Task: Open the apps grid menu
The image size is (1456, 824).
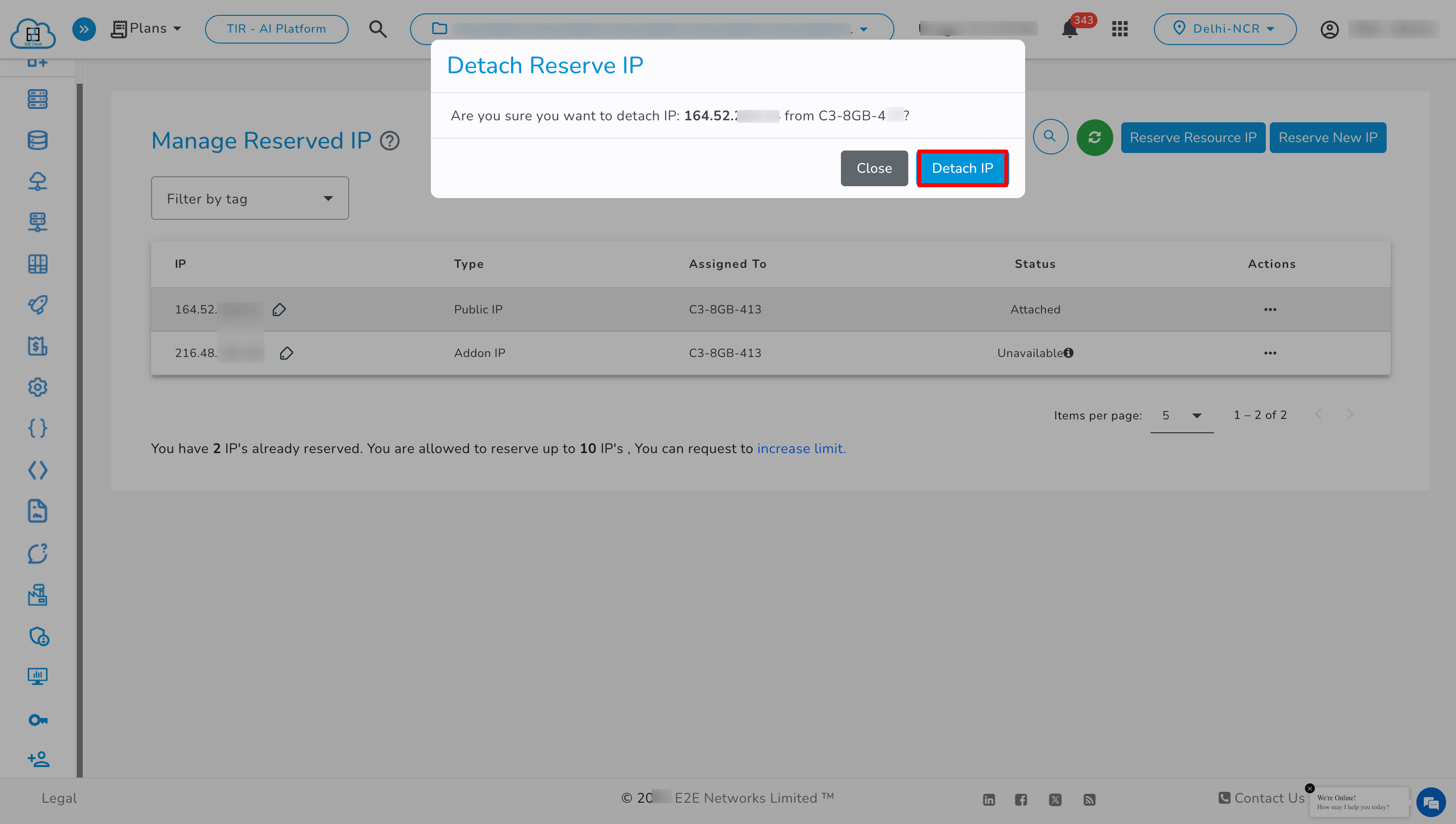Action: click(x=1119, y=28)
